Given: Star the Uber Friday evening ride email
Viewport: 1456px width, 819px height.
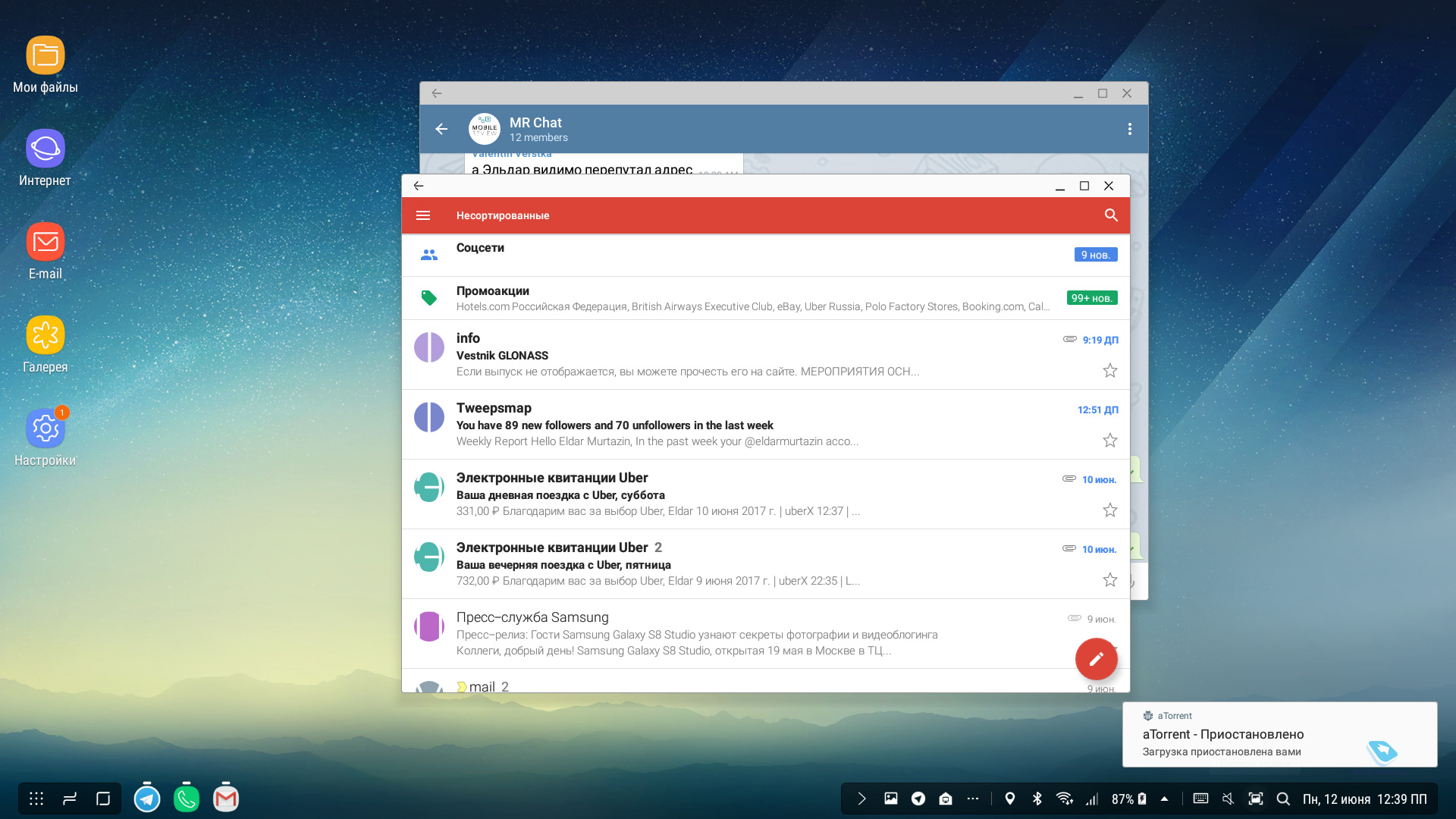Looking at the screenshot, I should [1110, 580].
